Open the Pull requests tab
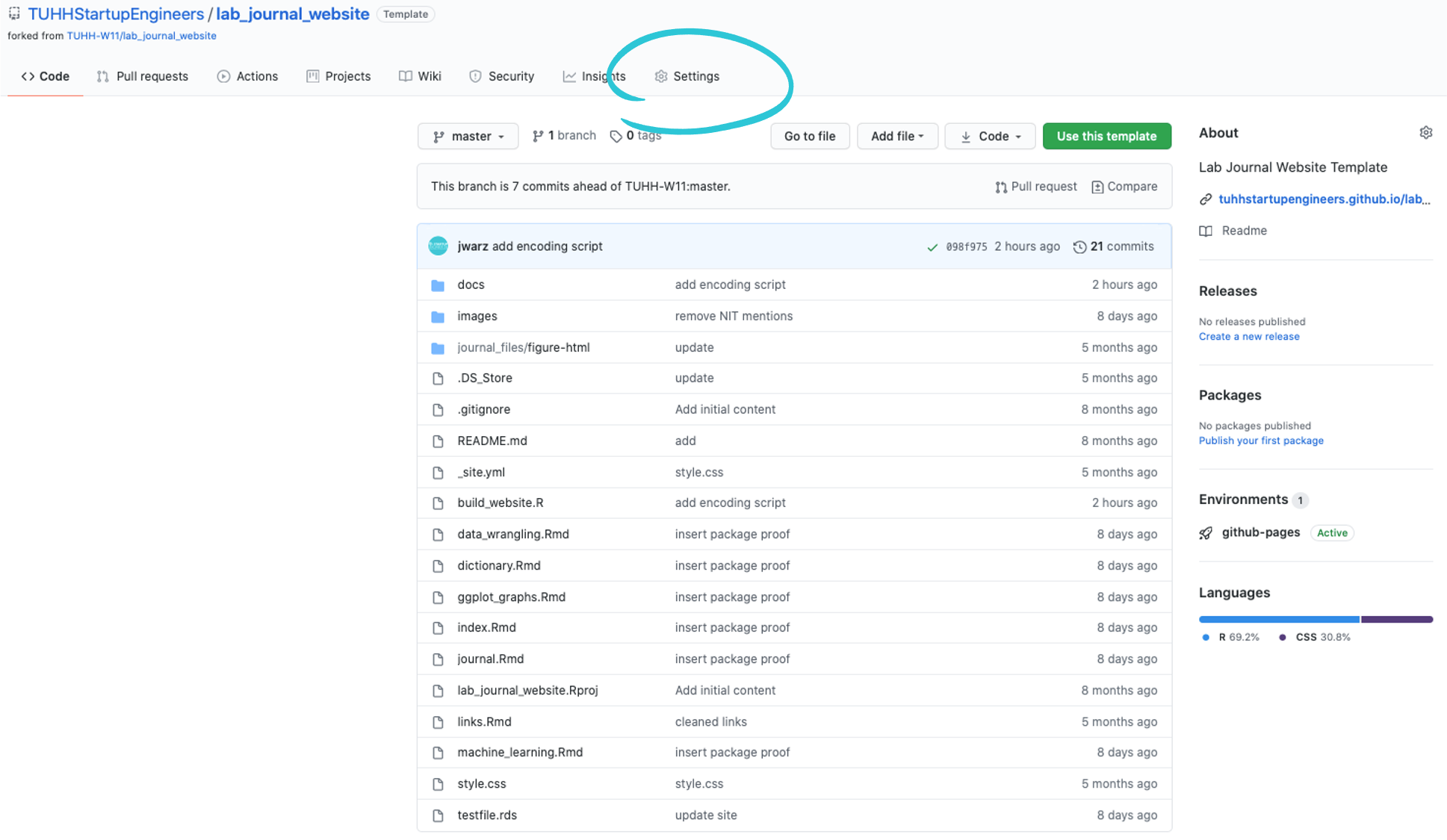This screenshot has height=840, width=1447. pyautogui.click(x=143, y=76)
